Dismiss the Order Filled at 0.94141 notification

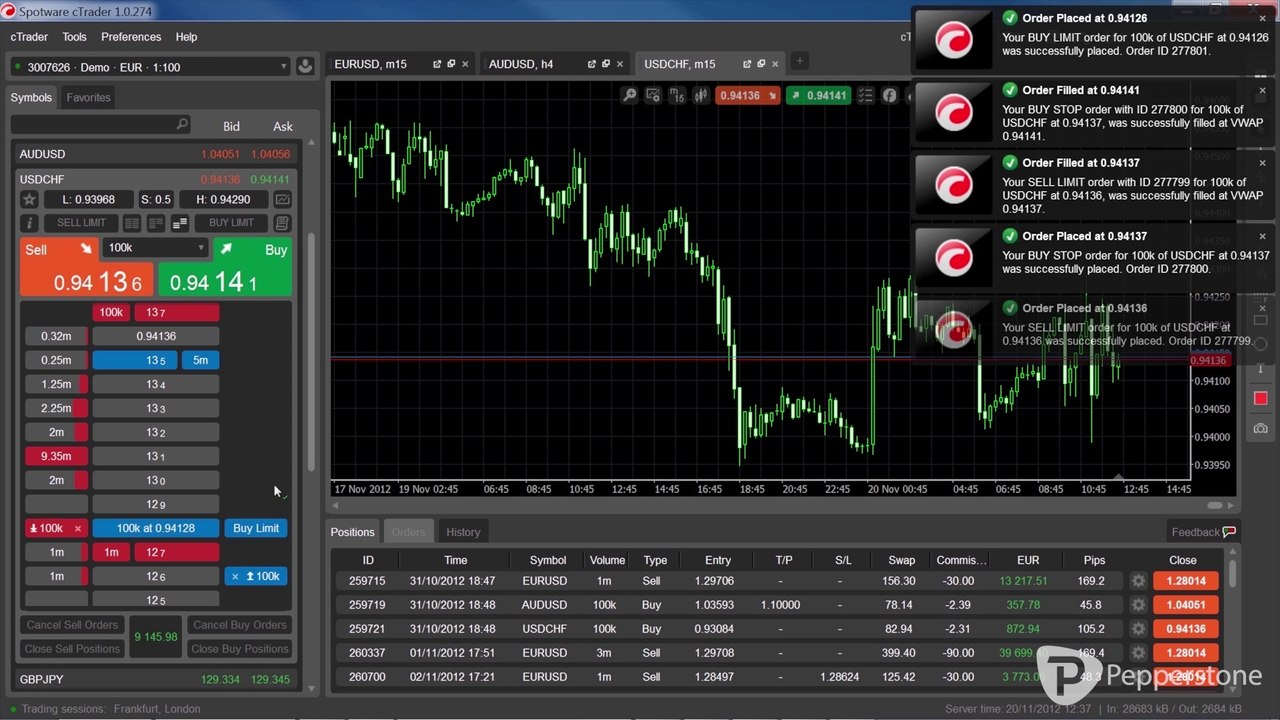click(1262, 90)
